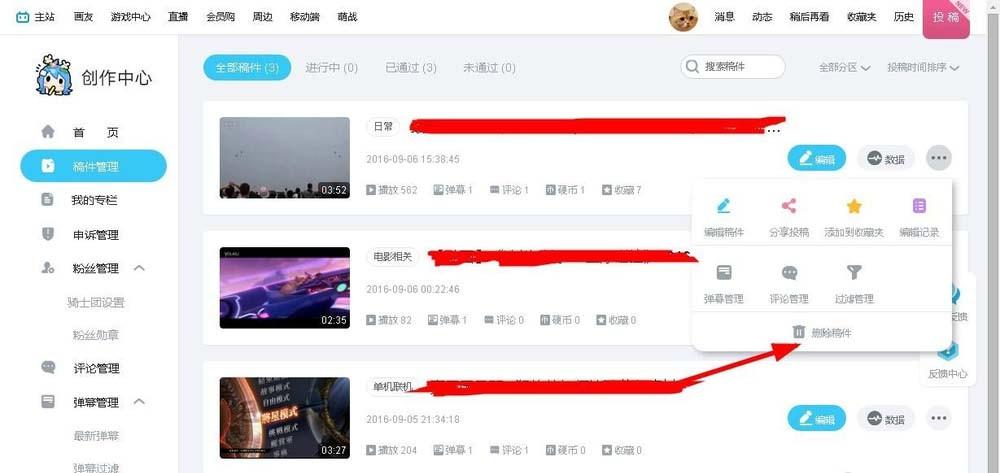Click the 编辑稿件 pencil icon in popup

point(723,207)
